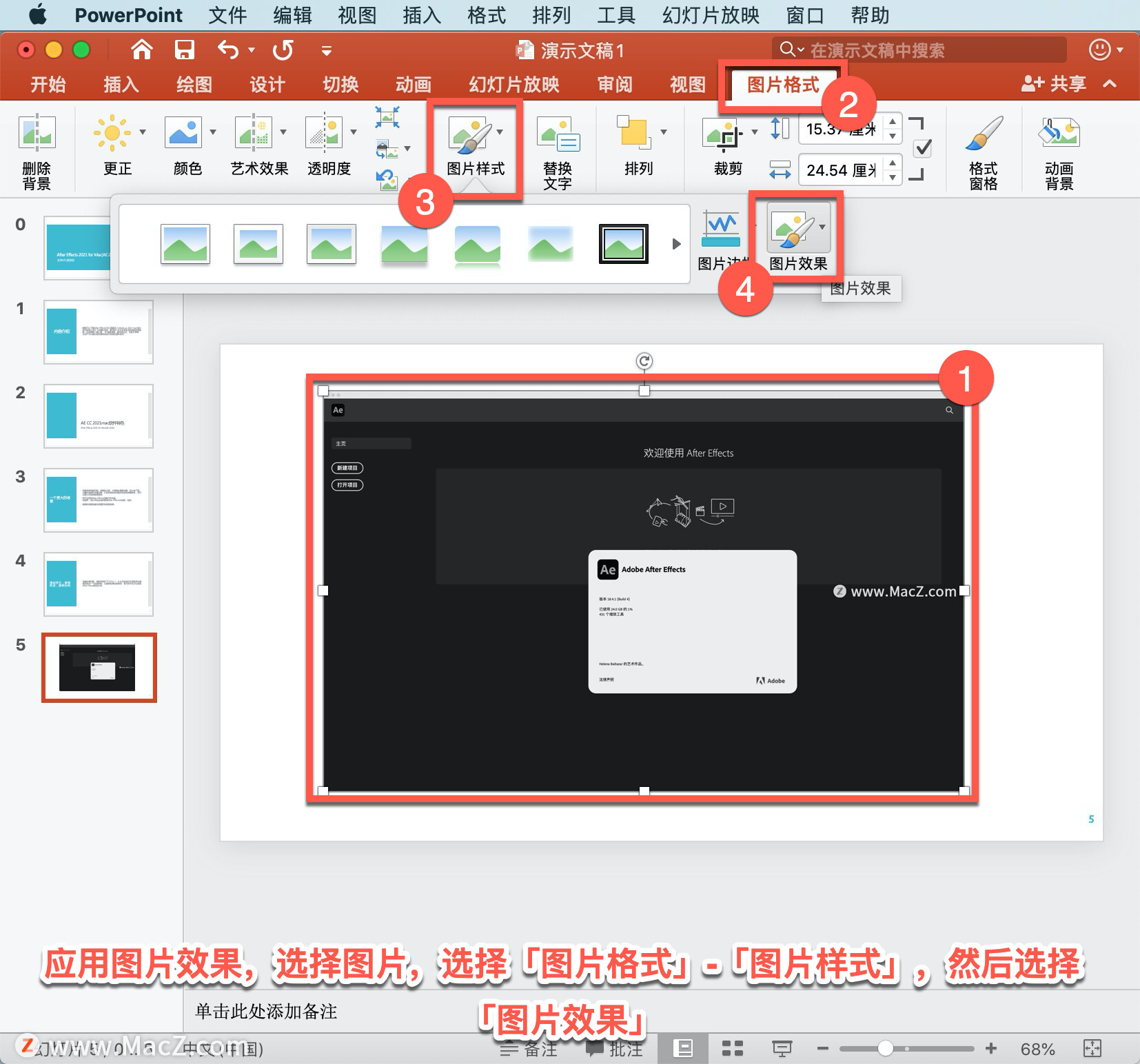
Task: Click the Alt Text (替换文字) icon
Action: click(x=558, y=134)
